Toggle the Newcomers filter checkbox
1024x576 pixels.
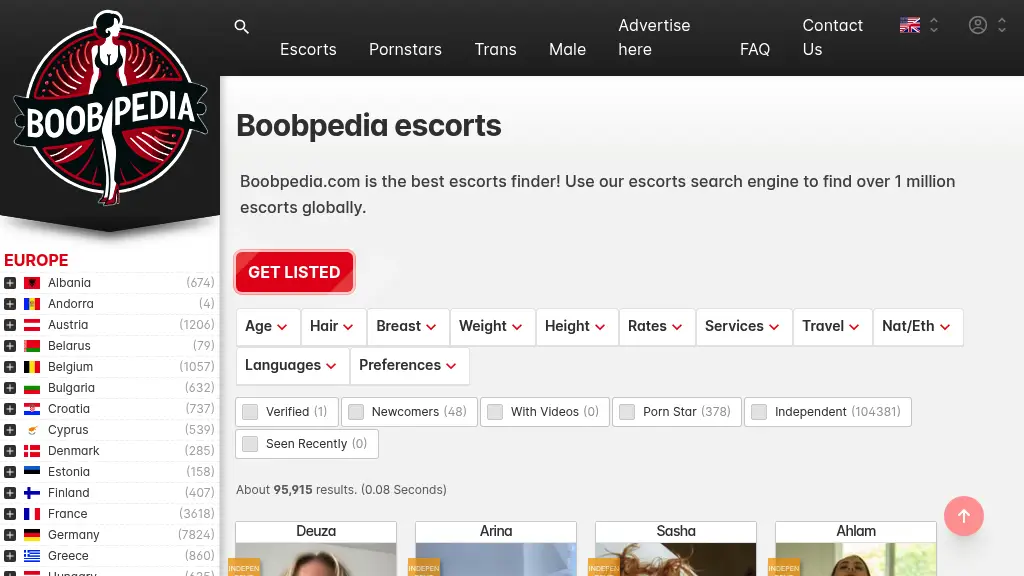pyautogui.click(x=356, y=412)
